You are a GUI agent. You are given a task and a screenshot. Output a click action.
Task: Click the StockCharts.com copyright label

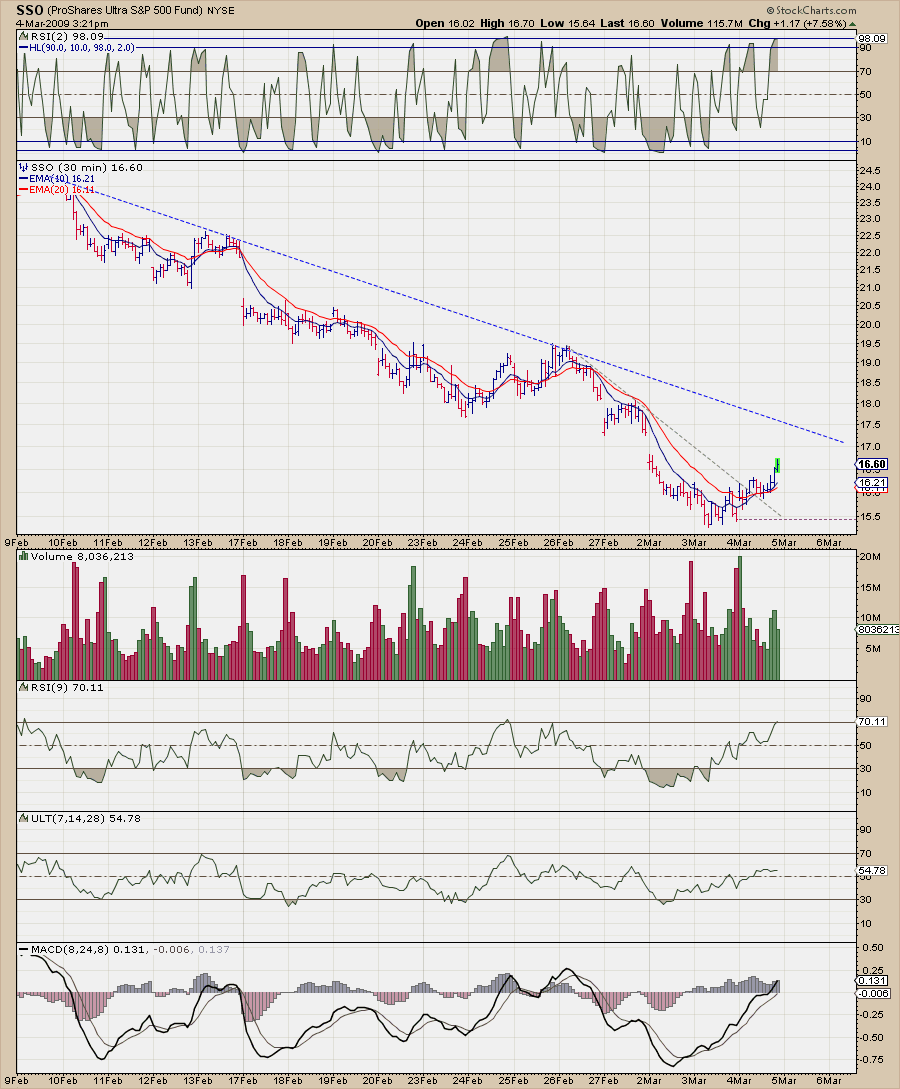pos(811,10)
